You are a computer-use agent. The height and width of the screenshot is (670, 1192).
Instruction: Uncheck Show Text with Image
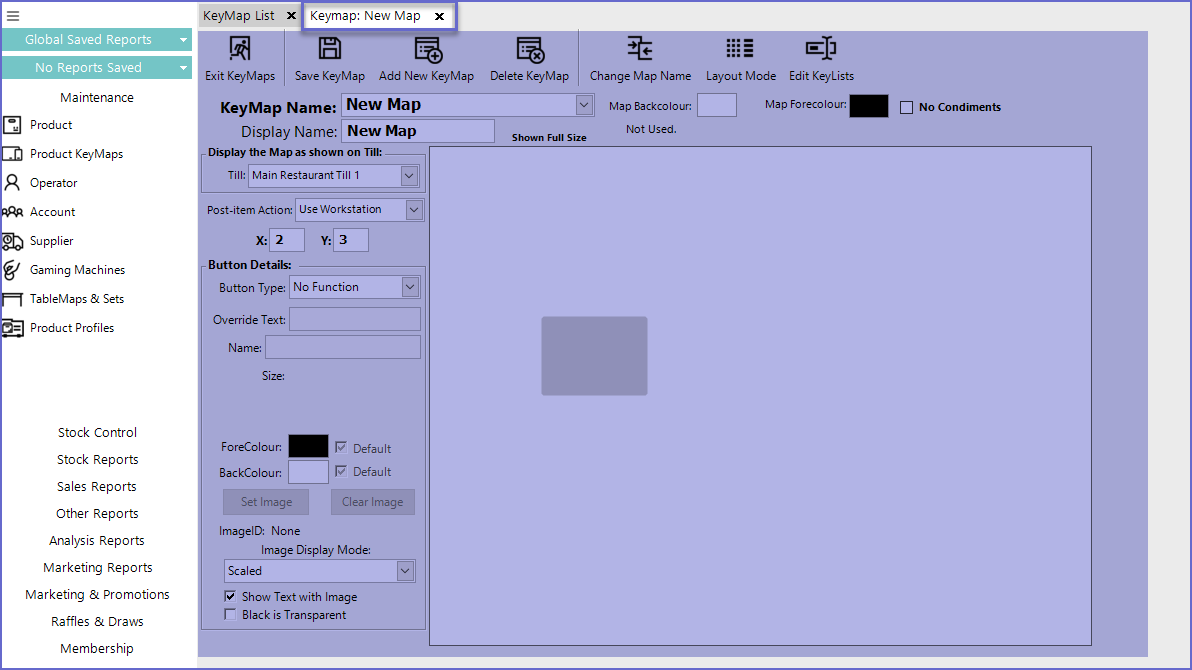(231, 597)
